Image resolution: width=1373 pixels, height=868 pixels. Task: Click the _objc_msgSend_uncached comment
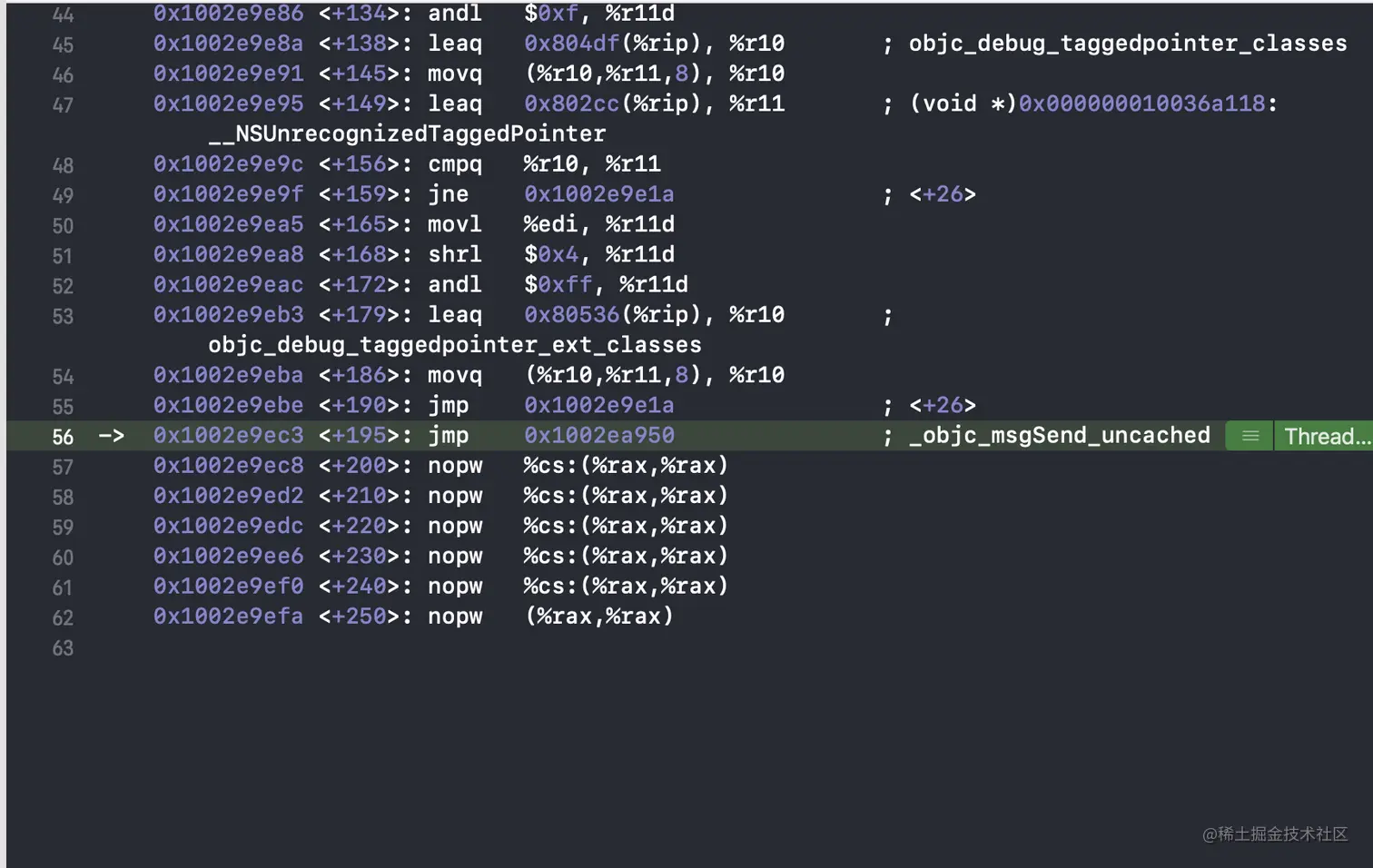1060,435
